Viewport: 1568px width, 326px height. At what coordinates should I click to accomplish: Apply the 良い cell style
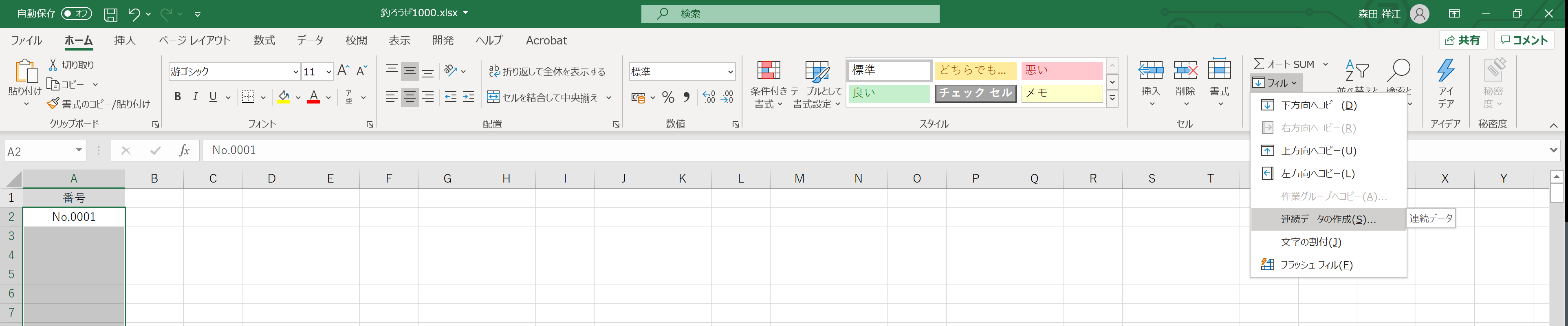point(889,93)
